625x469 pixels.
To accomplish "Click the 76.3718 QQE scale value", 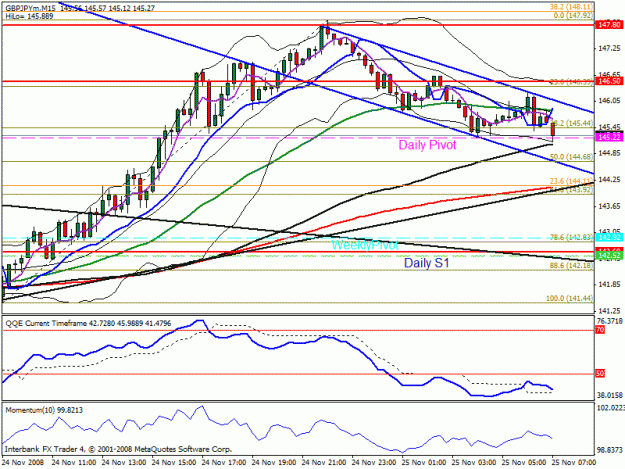I will (x=610, y=321).
